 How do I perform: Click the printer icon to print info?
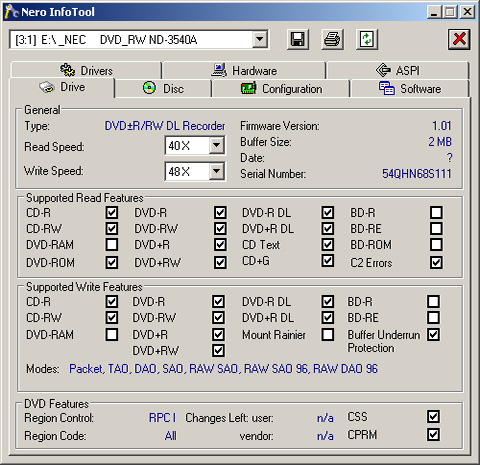click(332, 40)
